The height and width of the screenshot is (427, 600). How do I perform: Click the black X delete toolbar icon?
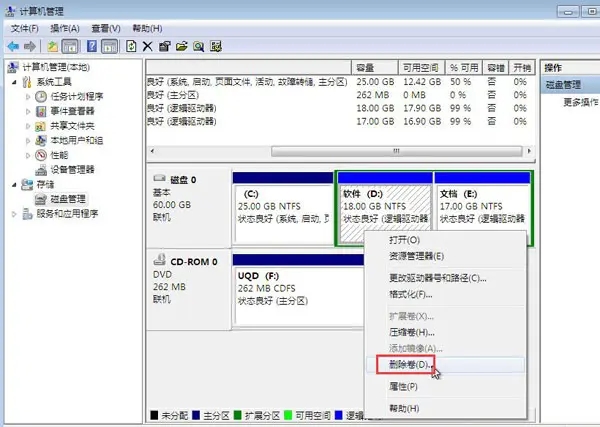[x=148, y=46]
